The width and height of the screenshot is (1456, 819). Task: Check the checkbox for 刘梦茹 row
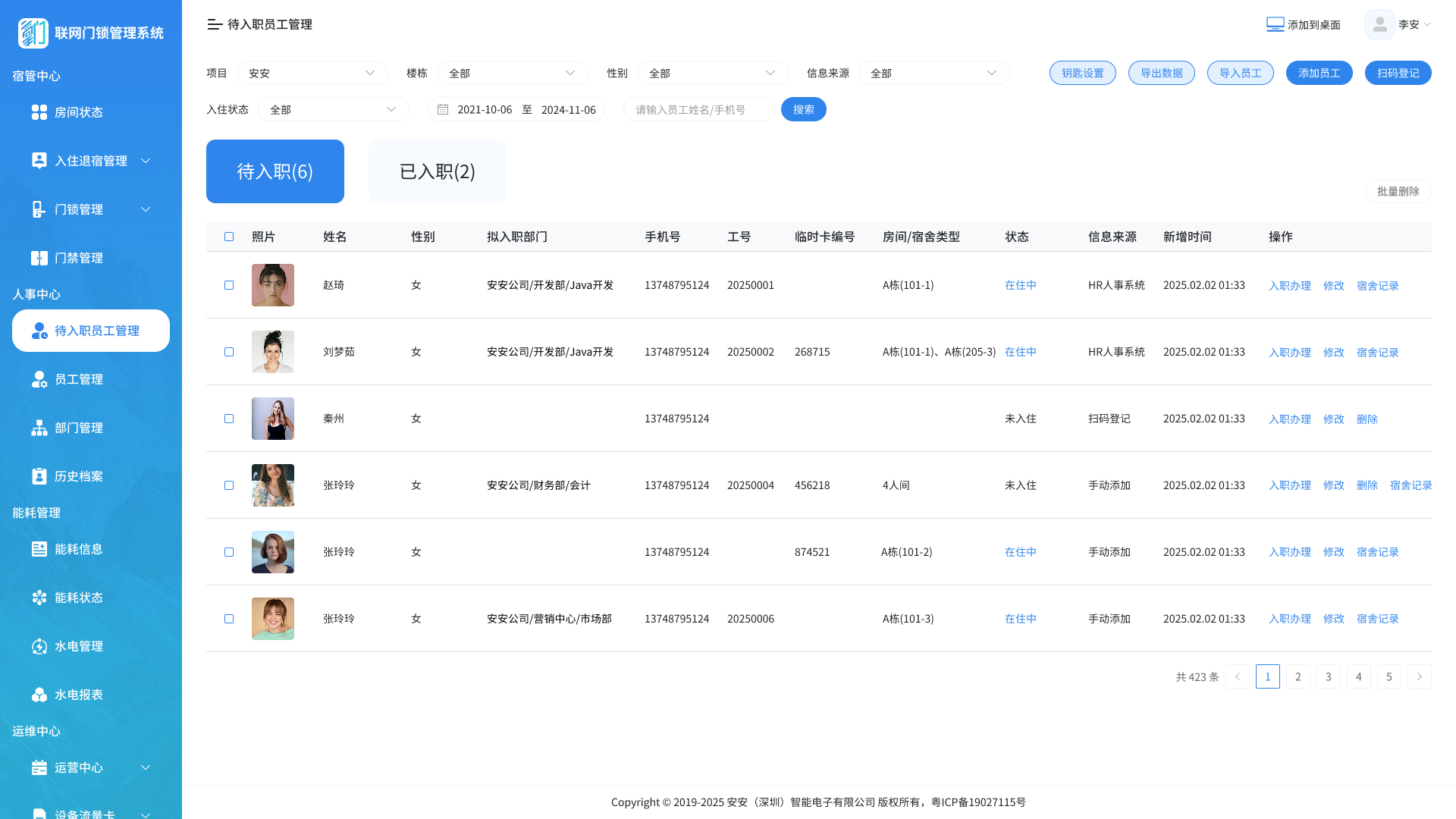pos(229,352)
